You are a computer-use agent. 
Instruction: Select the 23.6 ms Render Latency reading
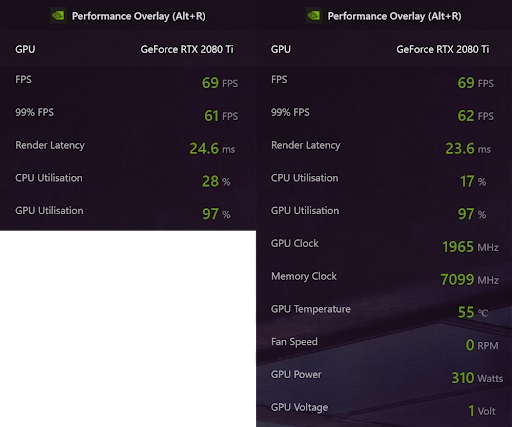[x=468, y=149]
